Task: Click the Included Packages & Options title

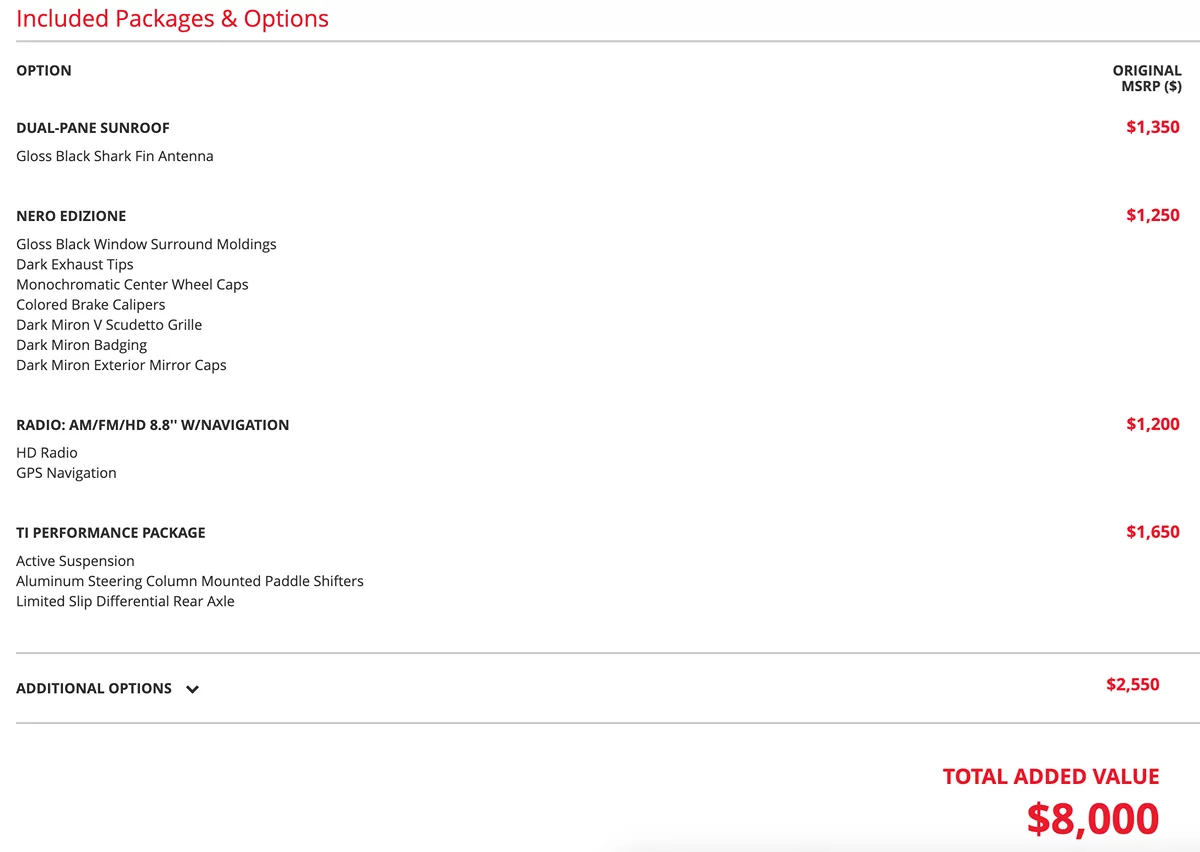Action: [172, 18]
